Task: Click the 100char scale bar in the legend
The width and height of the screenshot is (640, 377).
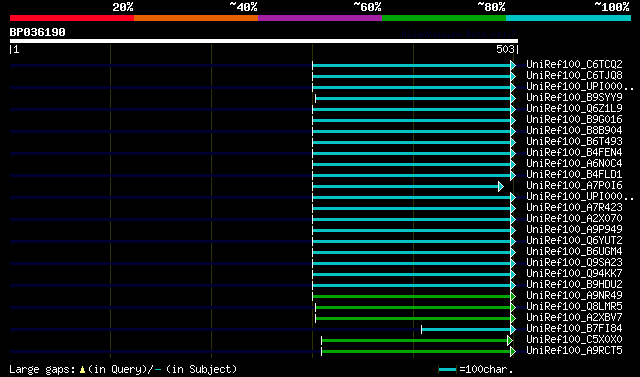Action: (x=447, y=370)
